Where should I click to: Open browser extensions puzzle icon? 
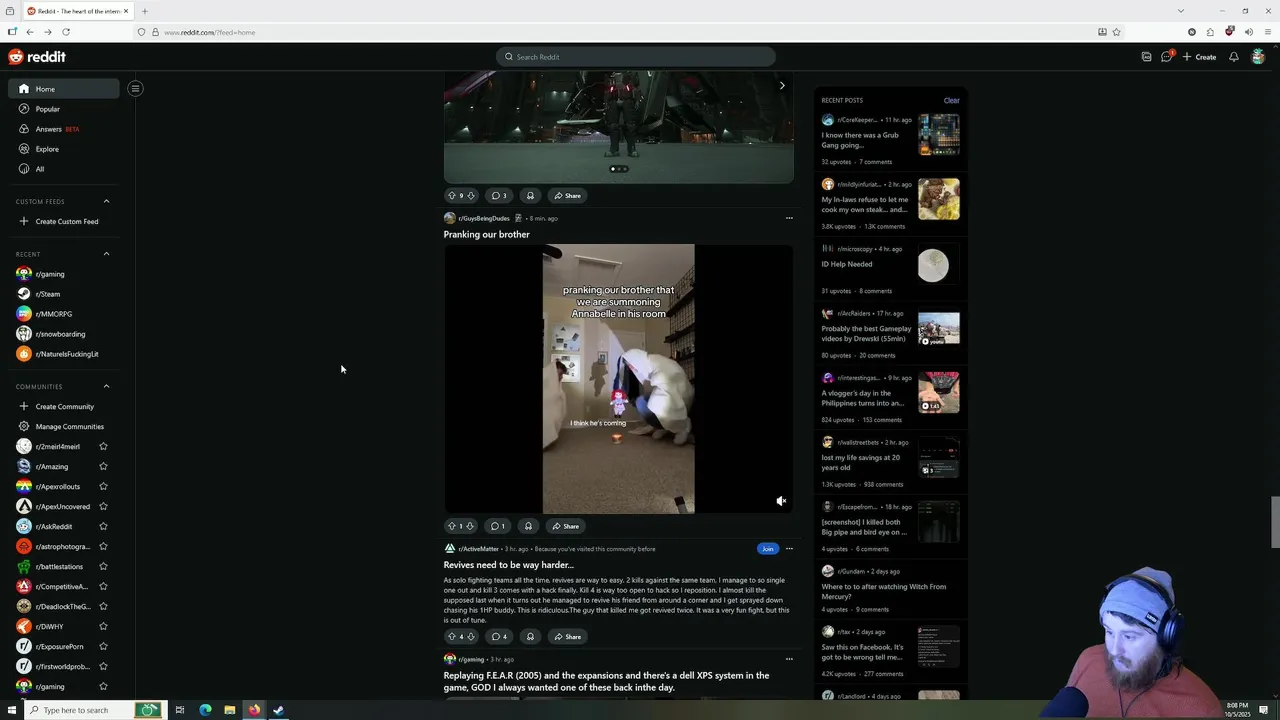point(1210,32)
